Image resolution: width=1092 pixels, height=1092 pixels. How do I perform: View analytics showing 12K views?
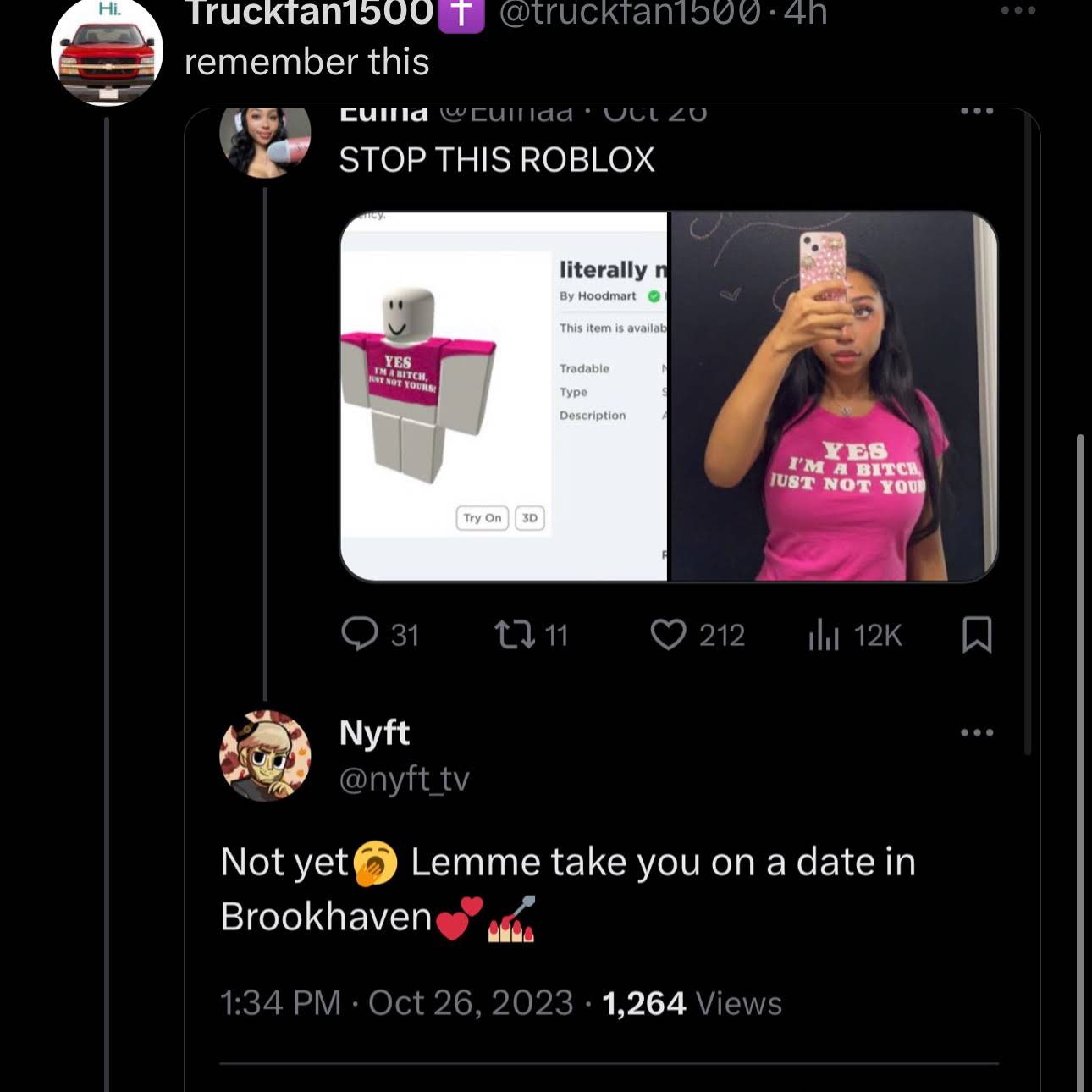click(x=855, y=635)
